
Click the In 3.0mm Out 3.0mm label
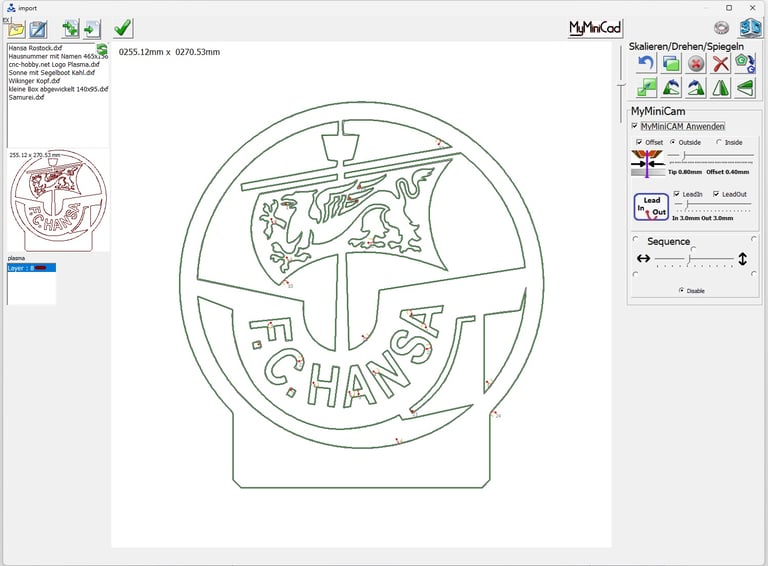tap(702, 218)
